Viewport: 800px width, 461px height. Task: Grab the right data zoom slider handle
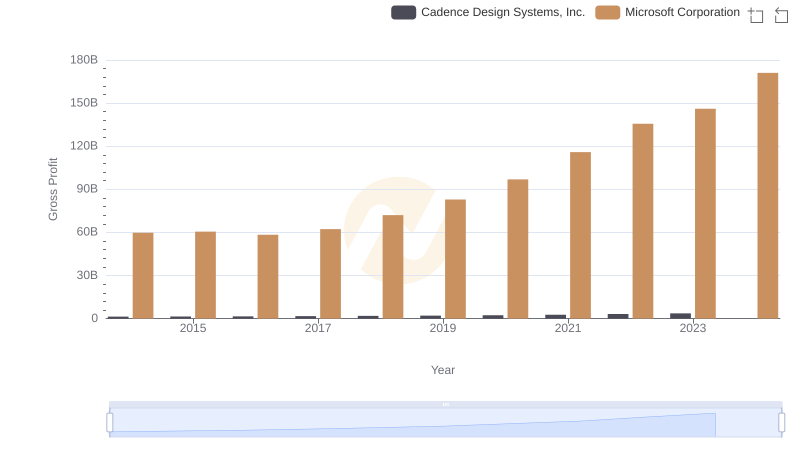point(782,423)
